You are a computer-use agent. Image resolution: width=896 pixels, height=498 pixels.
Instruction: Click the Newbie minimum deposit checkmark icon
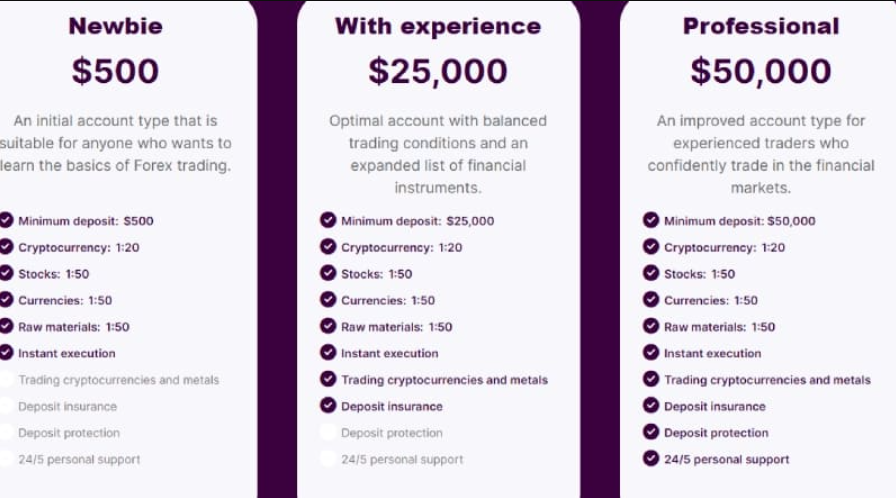coord(7,221)
